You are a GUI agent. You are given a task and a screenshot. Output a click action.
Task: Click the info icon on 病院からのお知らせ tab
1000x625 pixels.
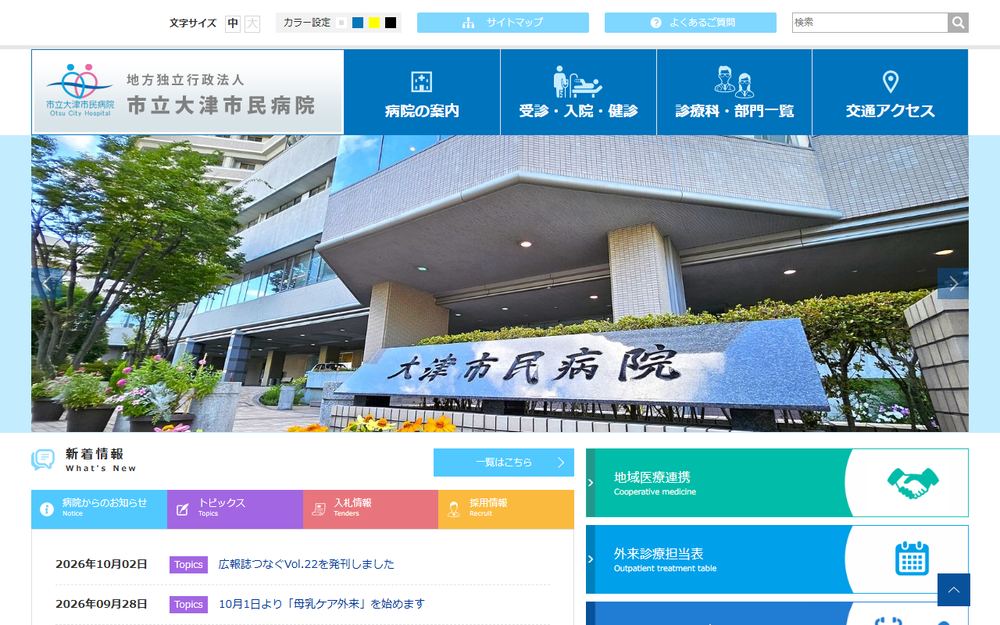47,509
